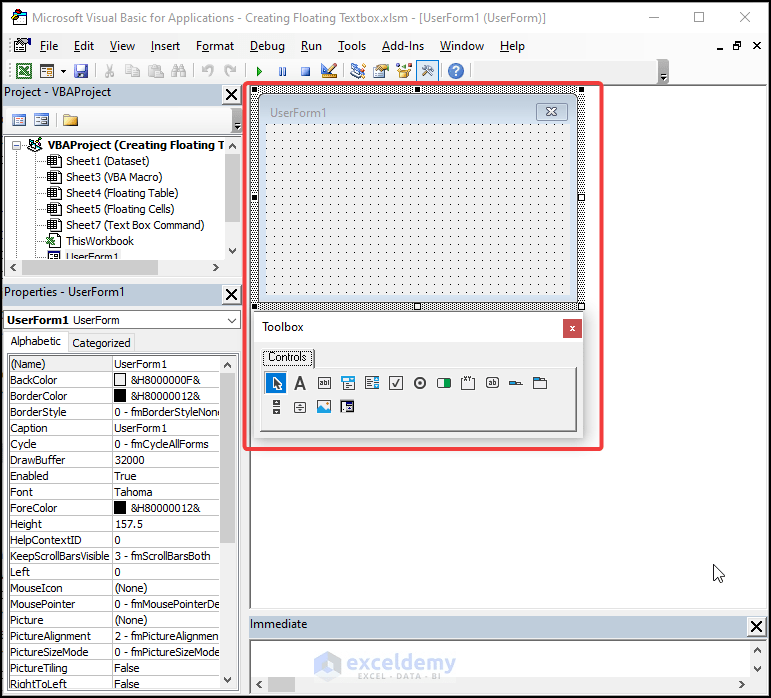Switch to the Alphabetic properties tab
The height and width of the screenshot is (698, 771).
coord(35,341)
